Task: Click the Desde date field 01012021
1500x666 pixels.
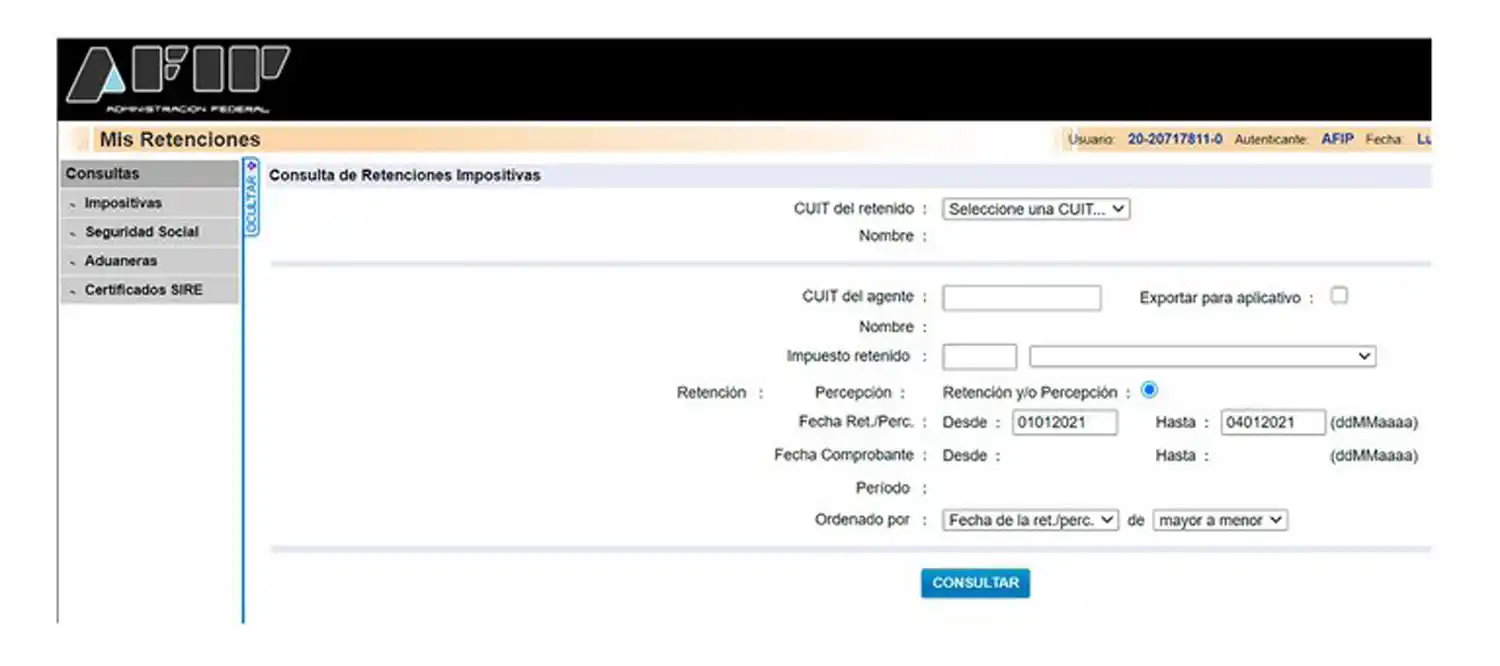Action: [x=1065, y=422]
